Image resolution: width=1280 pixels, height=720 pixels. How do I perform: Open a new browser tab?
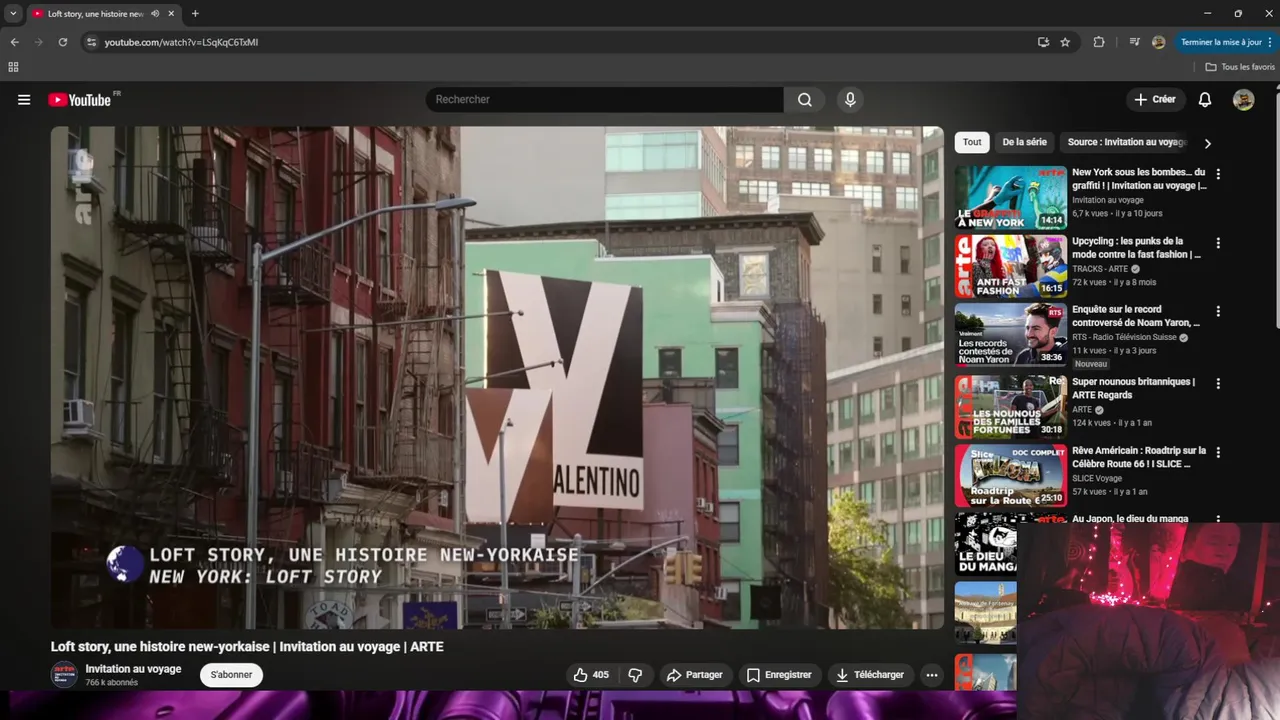[x=195, y=14]
